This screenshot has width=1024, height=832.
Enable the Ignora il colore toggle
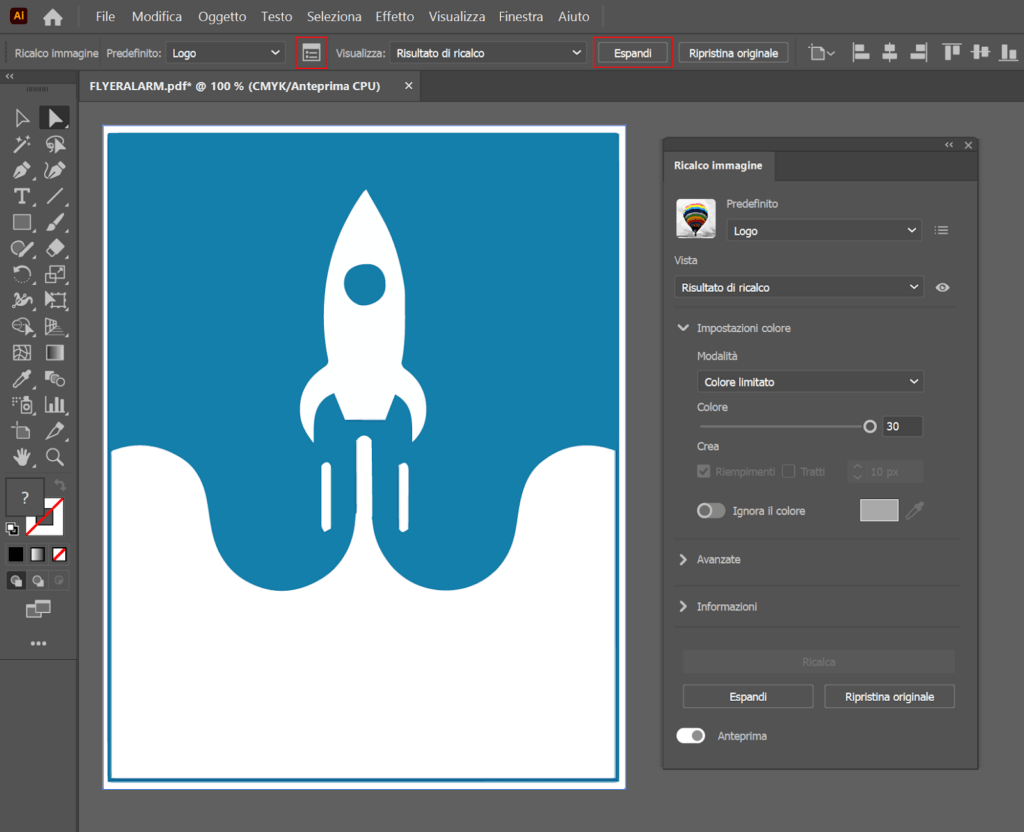pos(711,511)
